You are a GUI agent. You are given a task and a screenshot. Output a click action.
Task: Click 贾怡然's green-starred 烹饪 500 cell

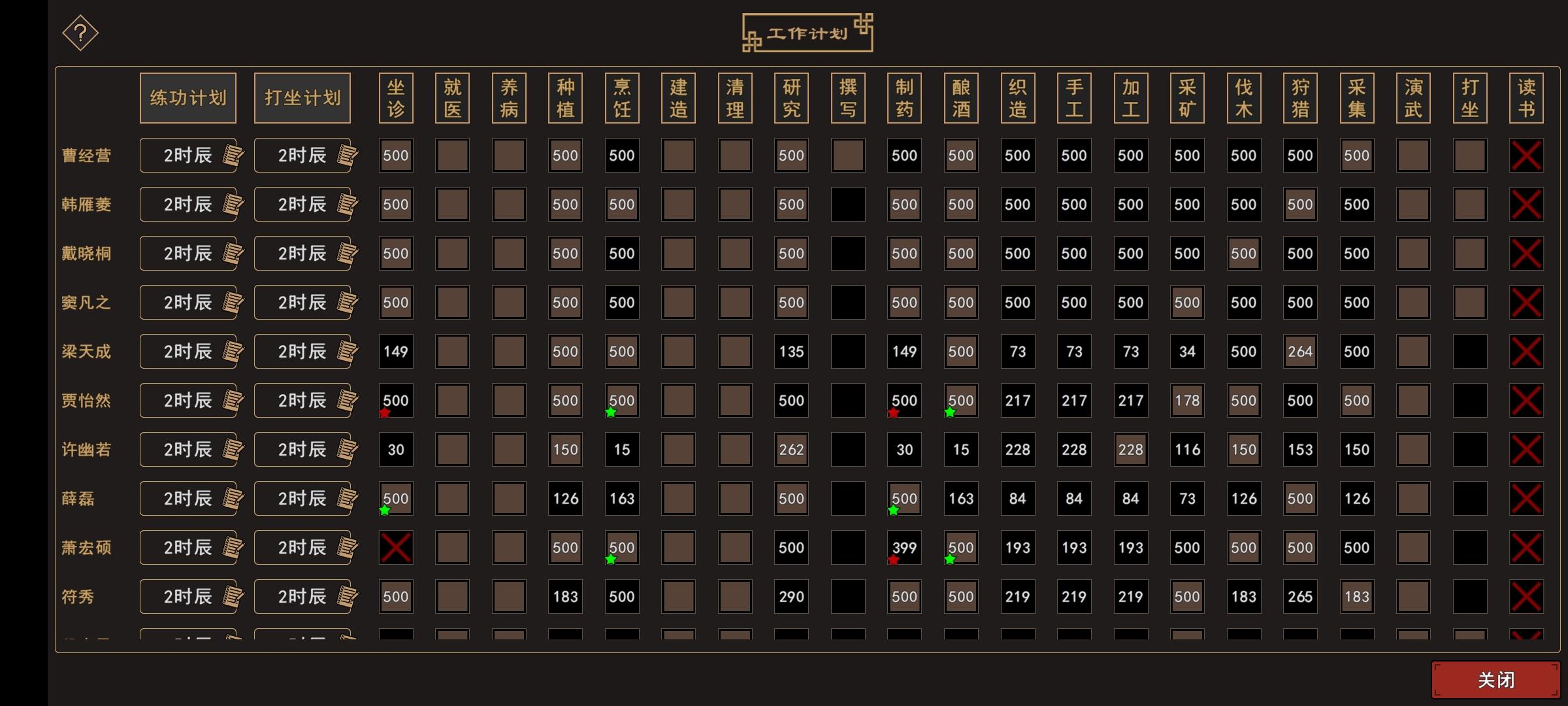pyautogui.click(x=622, y=401)
